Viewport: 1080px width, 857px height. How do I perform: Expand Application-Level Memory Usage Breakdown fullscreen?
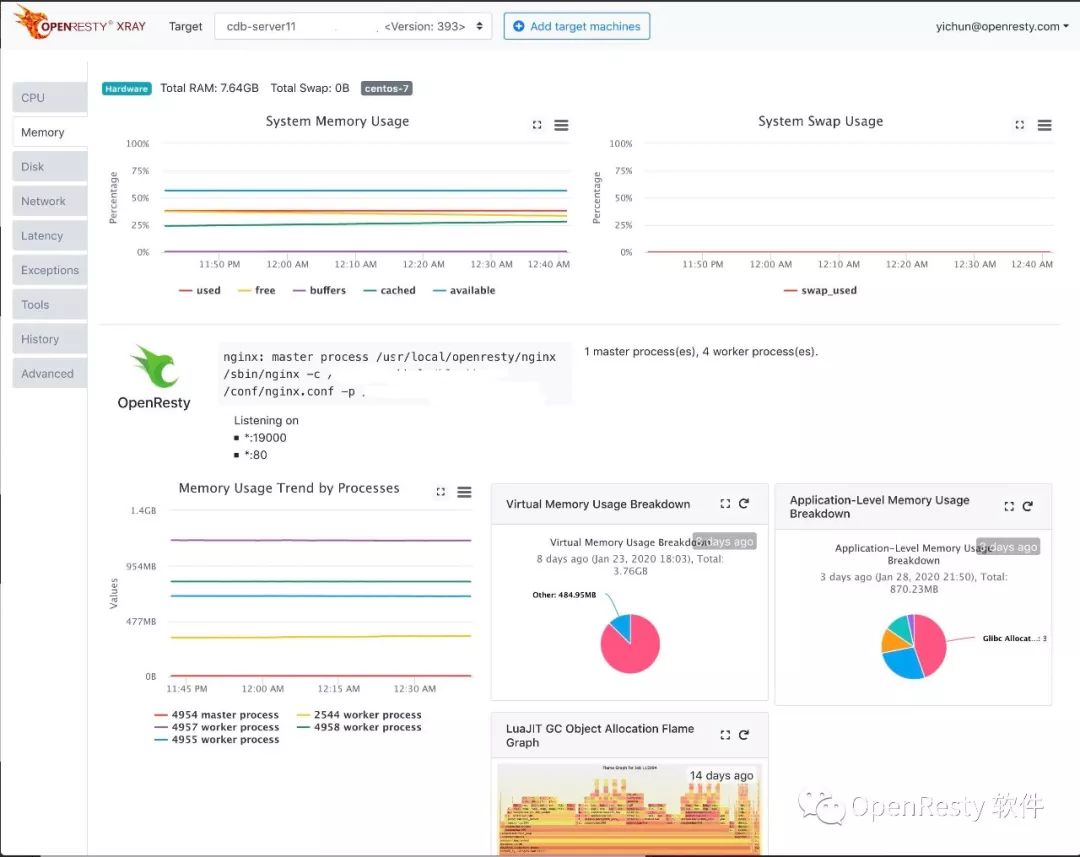click(x=1009, y=506)
